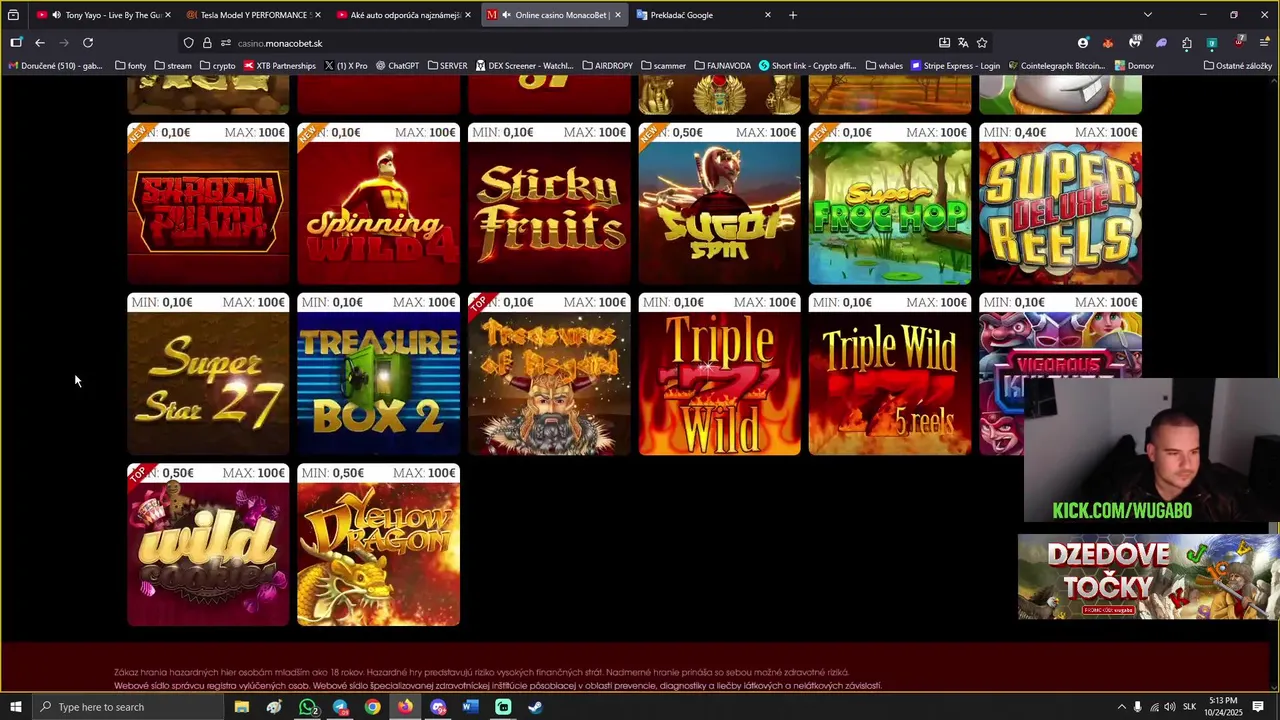Open the tracking protection shield icon
Viewport: 1280px width, 720px height.
pyautogui.click(x=188, y=43)
